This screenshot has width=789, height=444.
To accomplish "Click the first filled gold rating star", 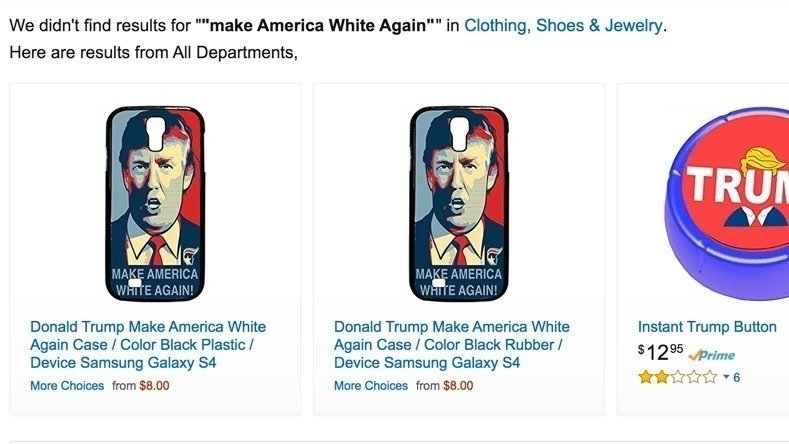I will [x=646, y=377].
